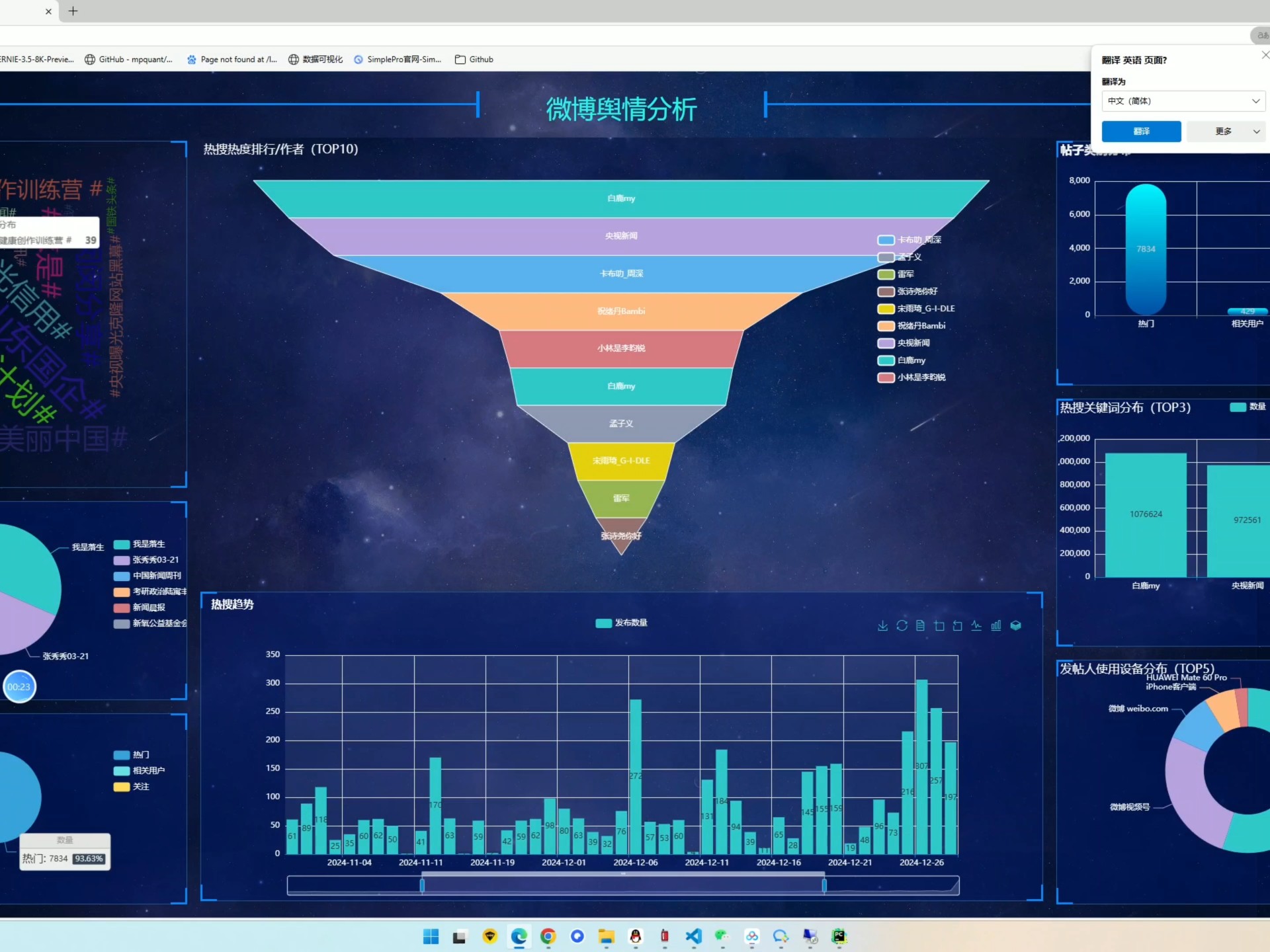
Task: Click the tallest trend bar labeled 307
Action: coord(921,767)
